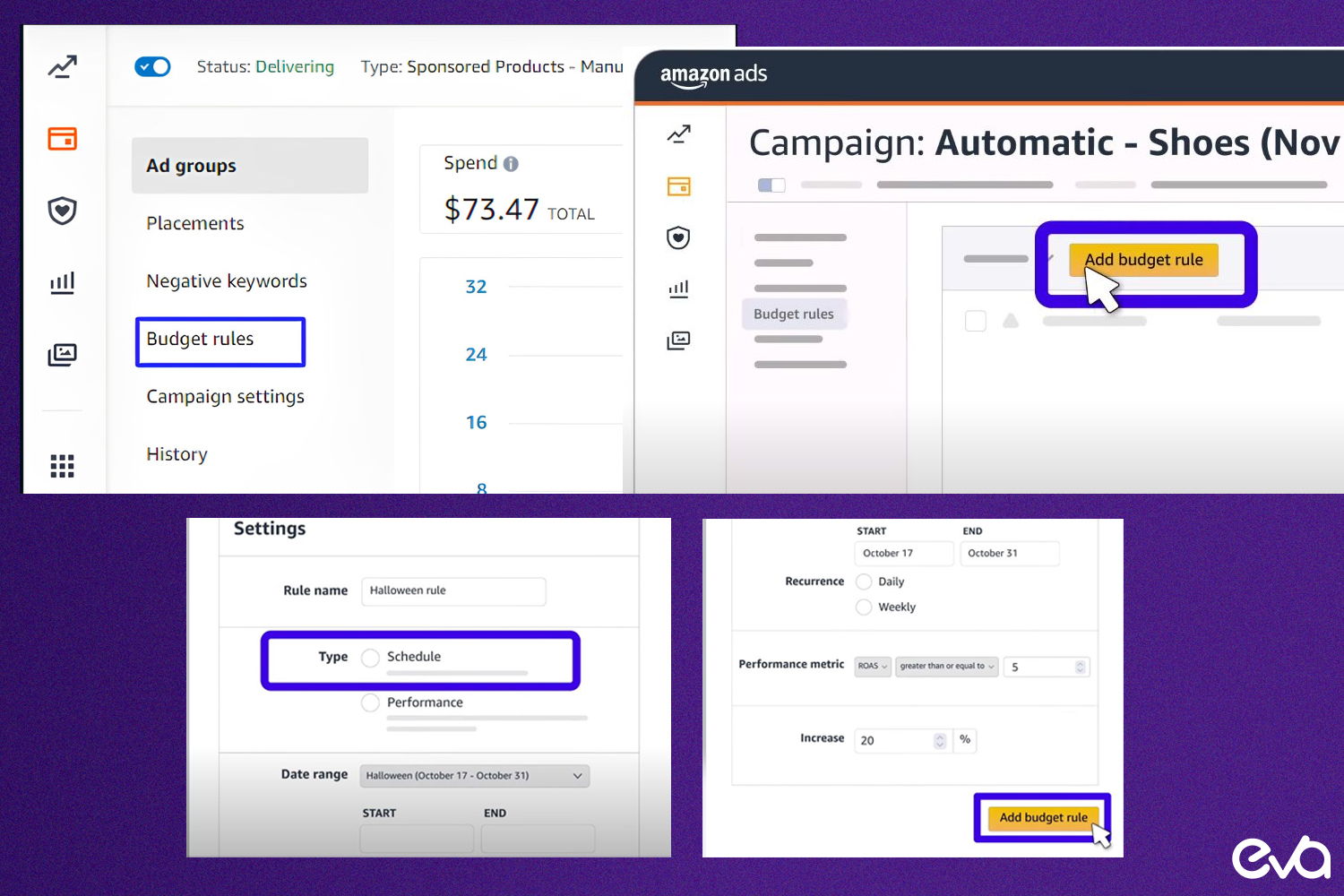Click the $73.47 total spend value
This screenshot has width=1344, height=896.
click(x=492, y=210)
